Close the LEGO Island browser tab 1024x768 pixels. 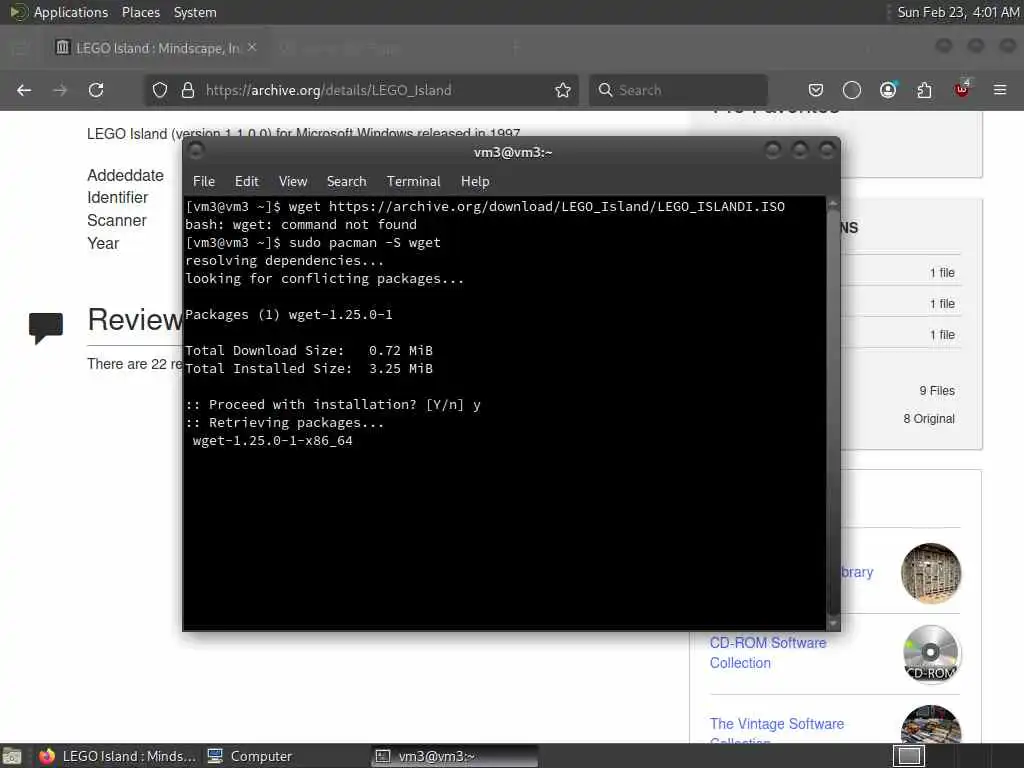coord(252,48)
